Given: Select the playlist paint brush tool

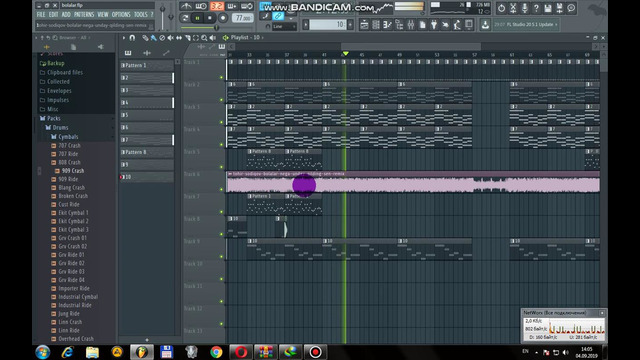Looking at the screenshot, I should (153, 38).
